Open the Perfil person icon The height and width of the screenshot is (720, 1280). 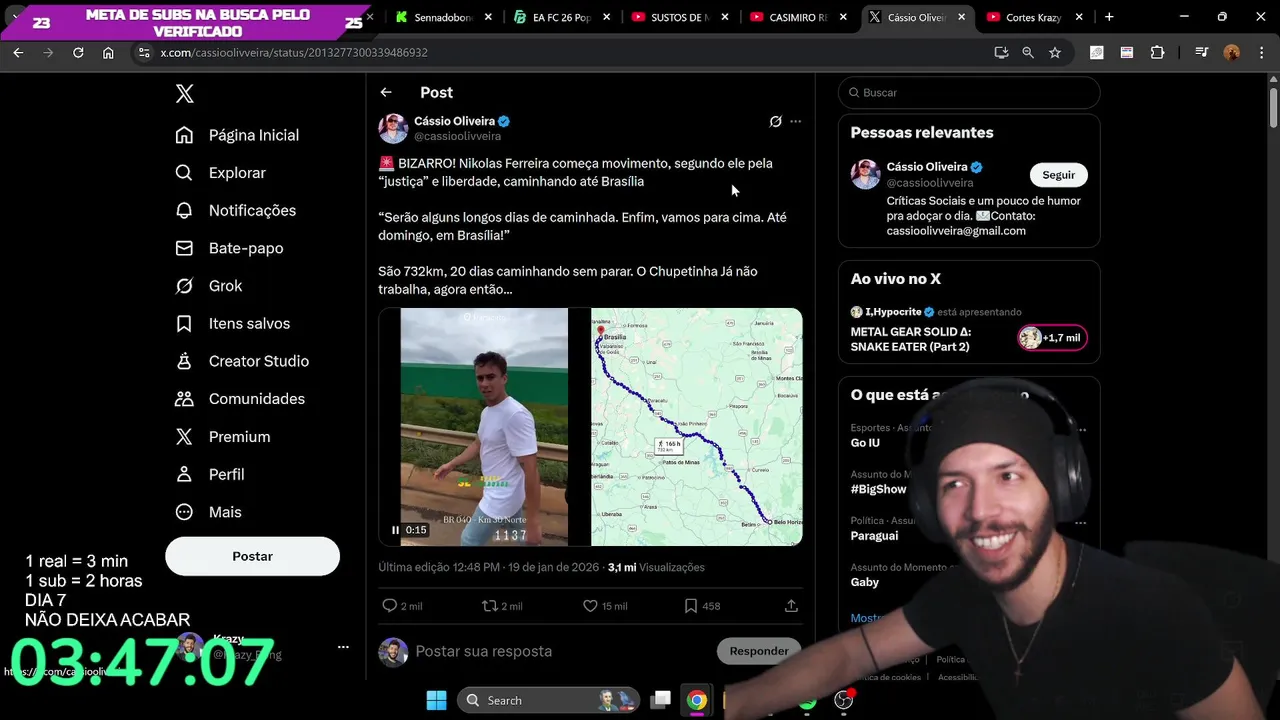(x=184, y=474)
